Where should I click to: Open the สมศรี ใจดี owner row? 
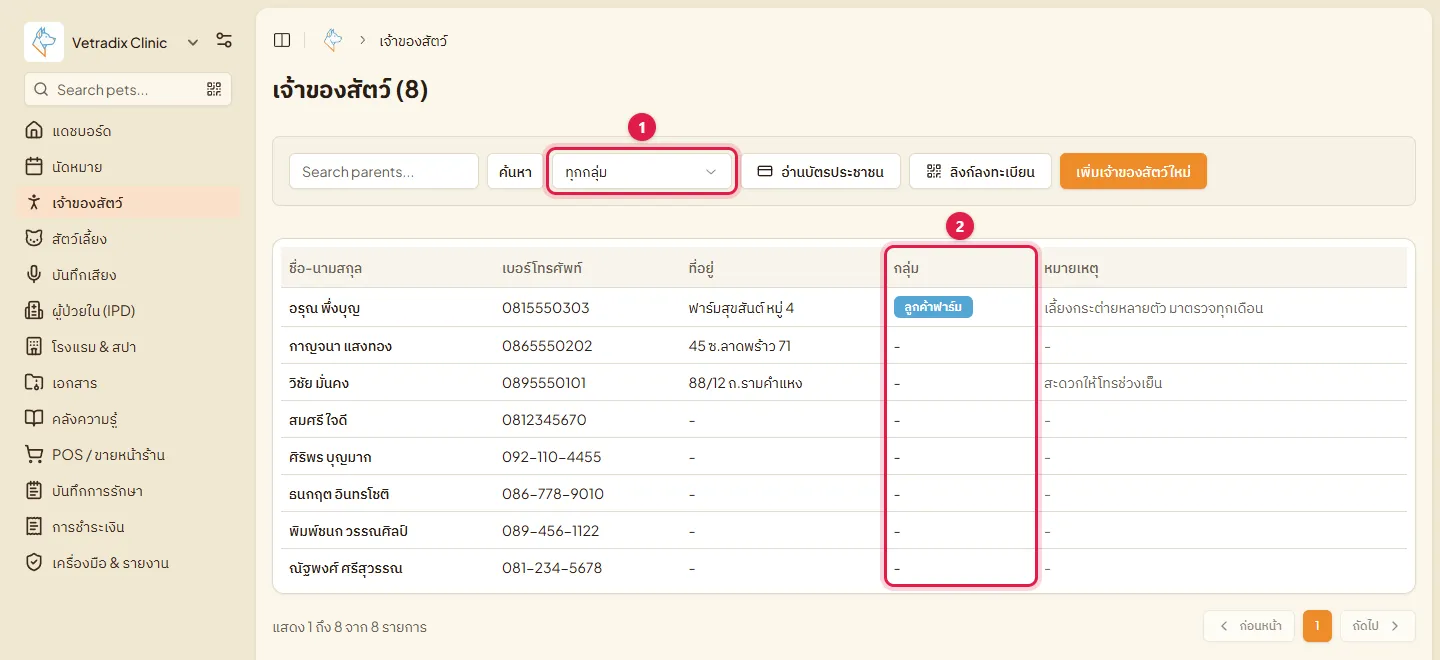click(x=844, y=420)
